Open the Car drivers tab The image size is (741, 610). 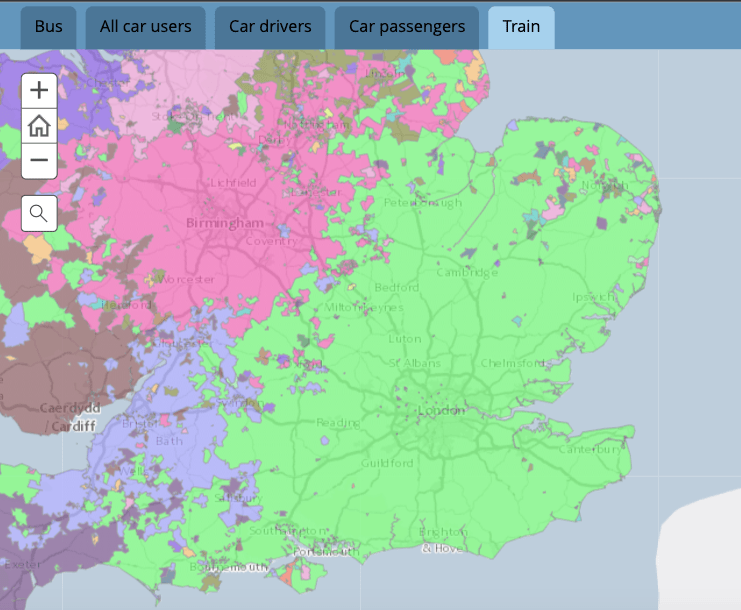click(270, 27)
